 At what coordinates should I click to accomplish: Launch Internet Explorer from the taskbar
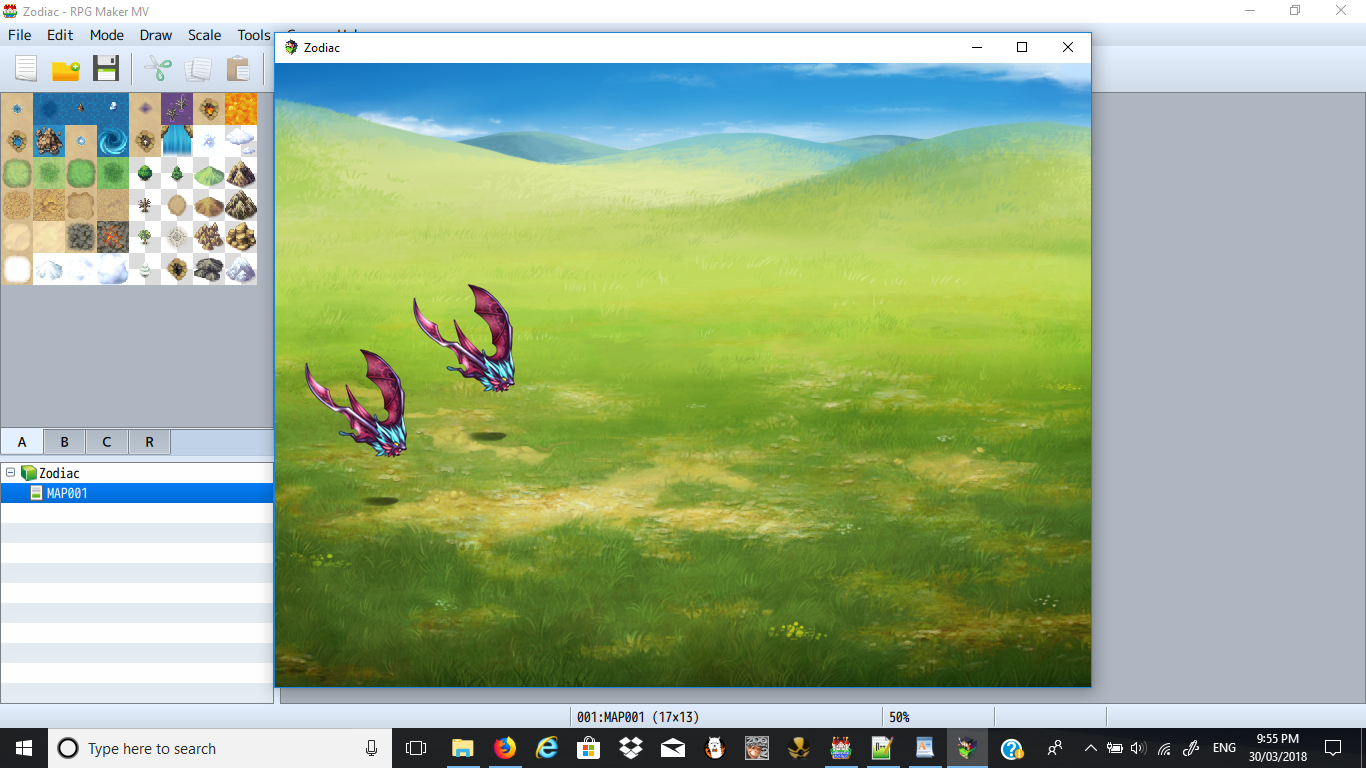coord(546,748)
